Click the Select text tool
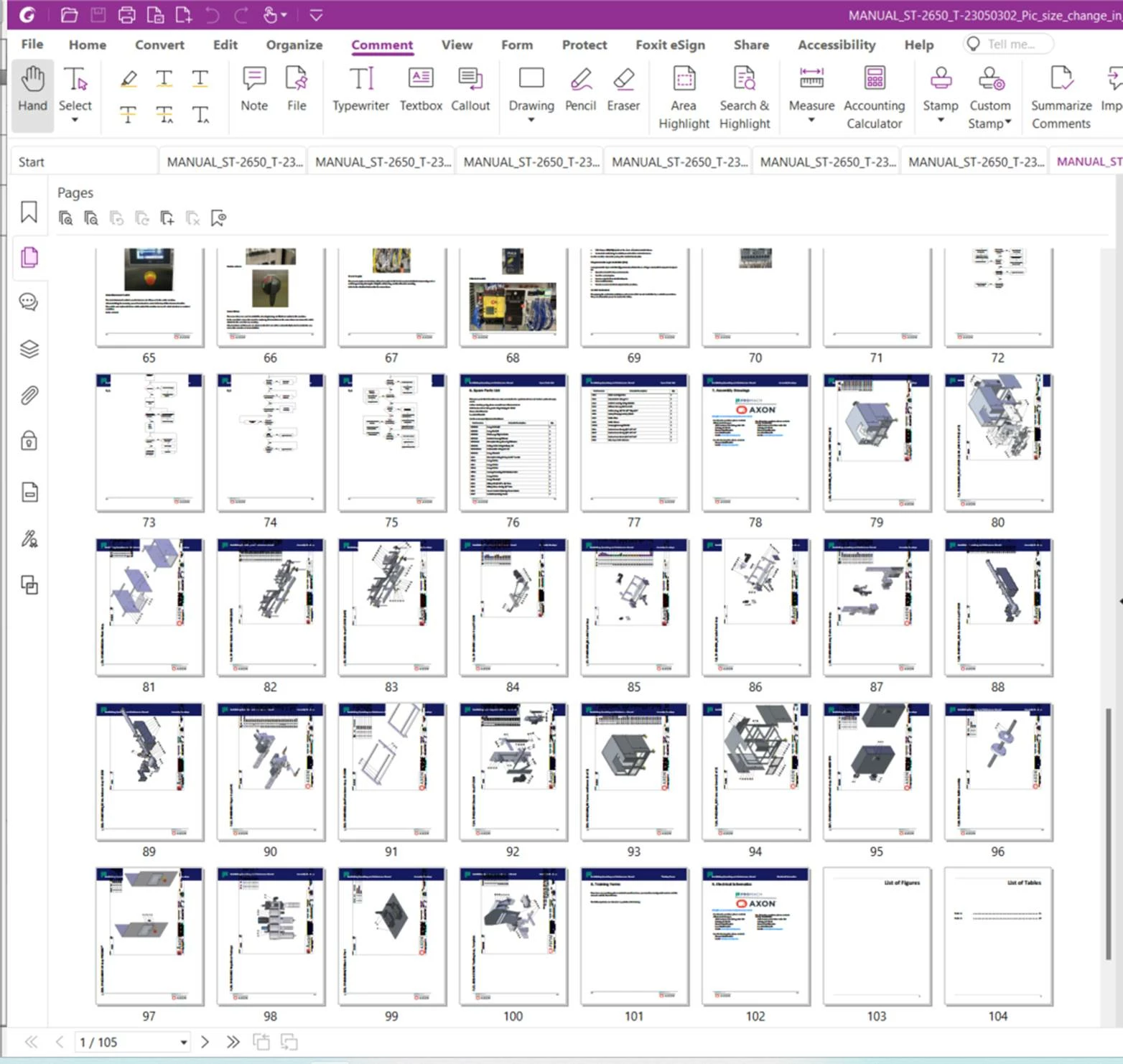 (x=75, y=88)
